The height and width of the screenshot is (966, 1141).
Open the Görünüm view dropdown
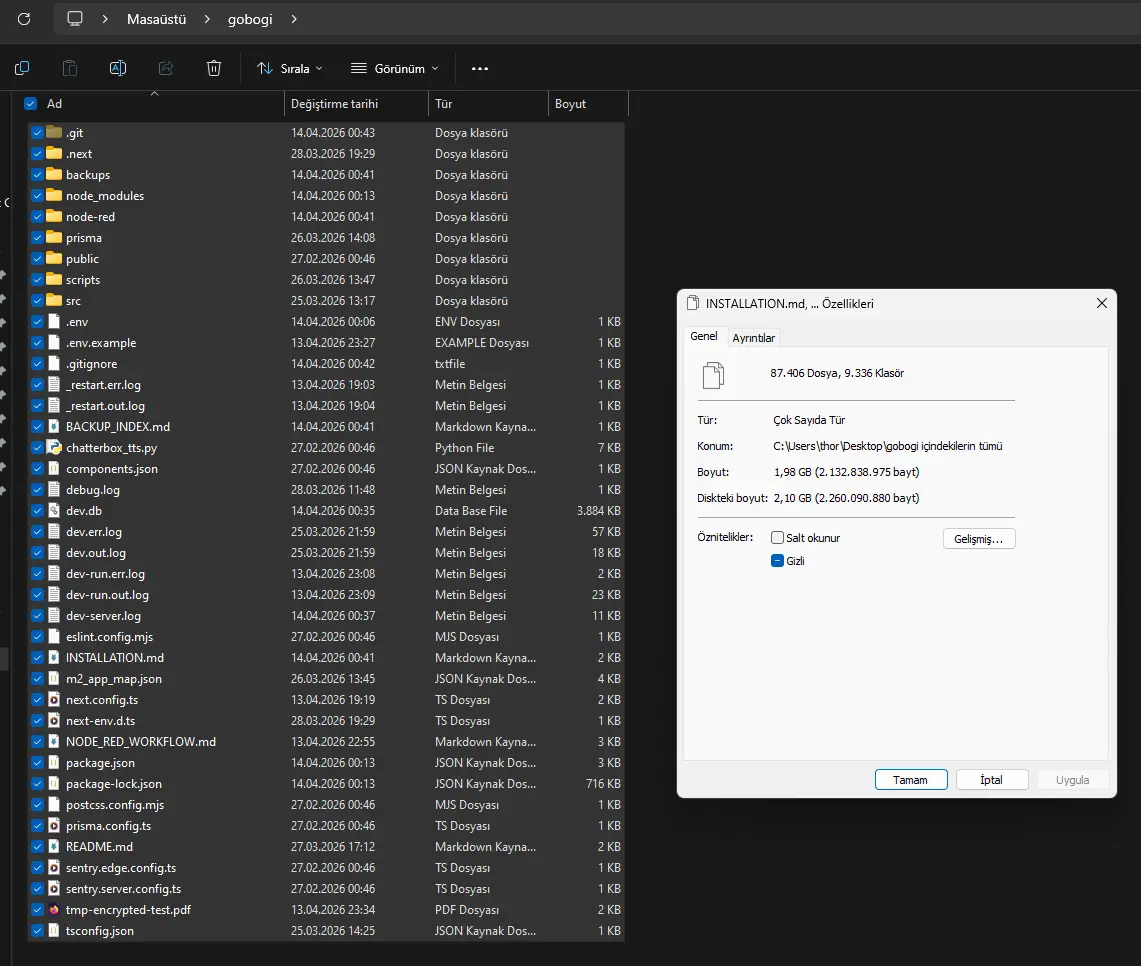(395, 68)
